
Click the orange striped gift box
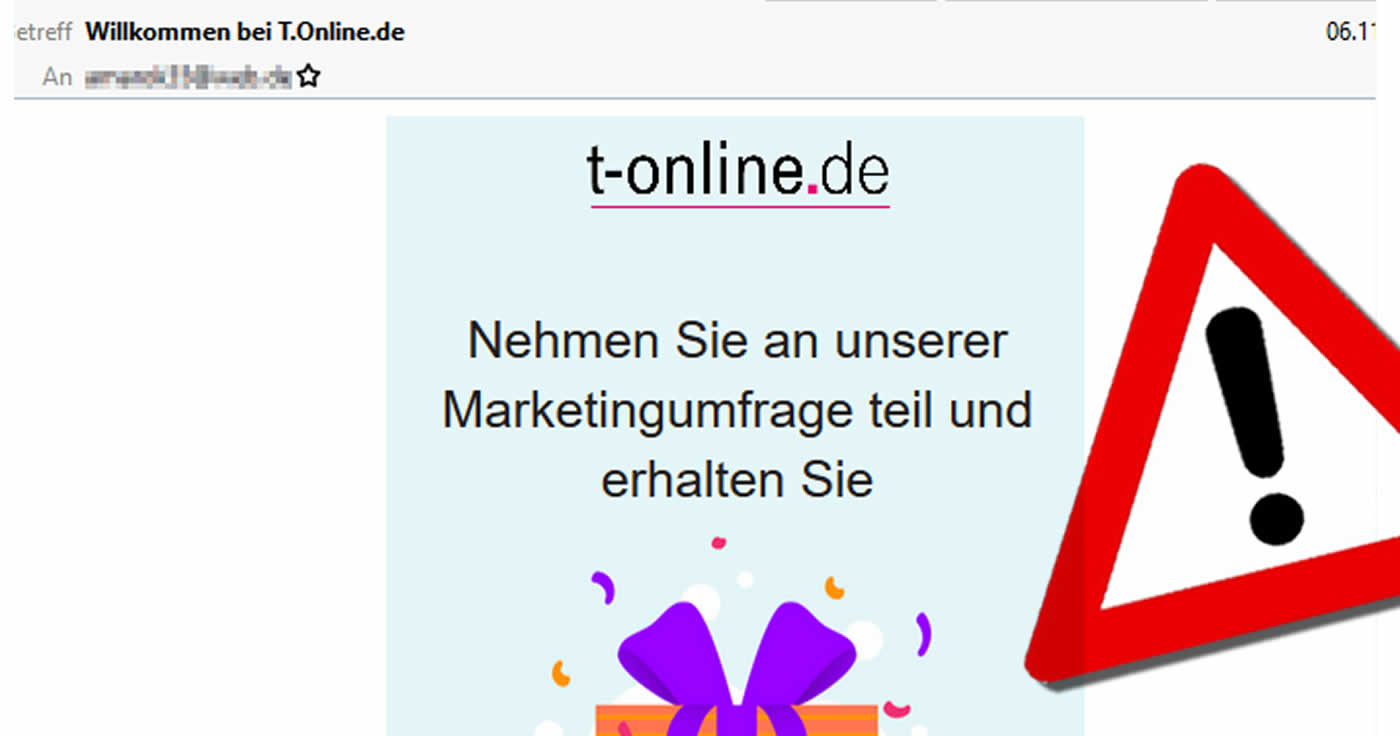pyautogui.click(x=737, y=720)
